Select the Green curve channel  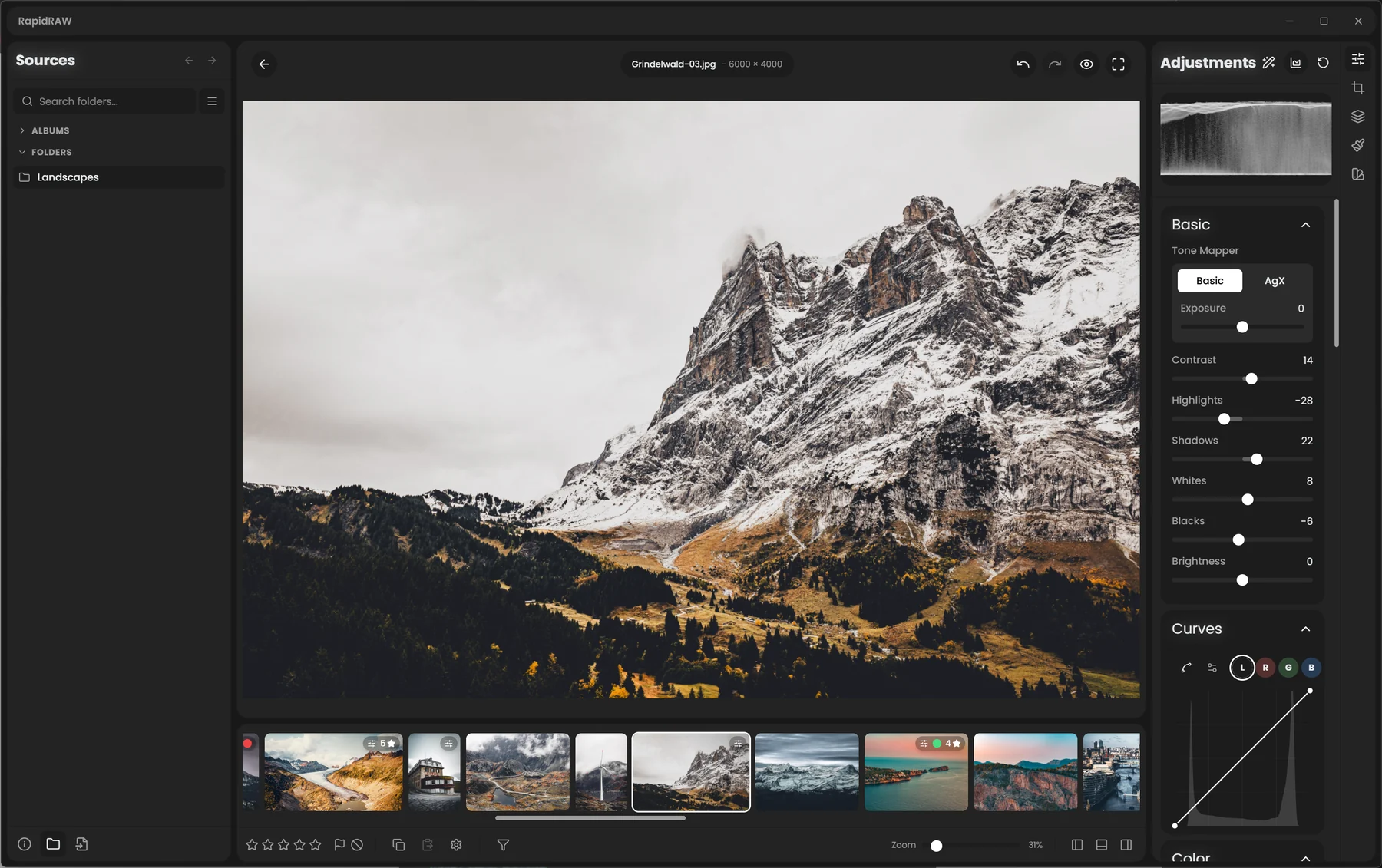[x=1288, y=668]
